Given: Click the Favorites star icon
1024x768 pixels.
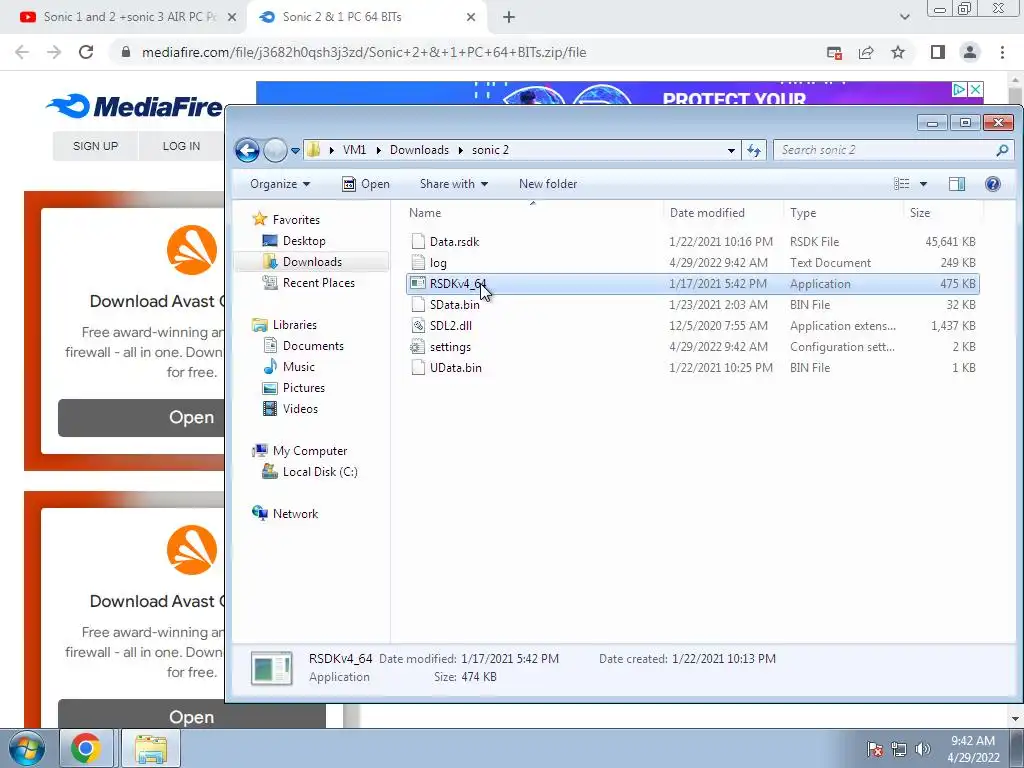Looking at the screenshot, I should tap(260, 219).
